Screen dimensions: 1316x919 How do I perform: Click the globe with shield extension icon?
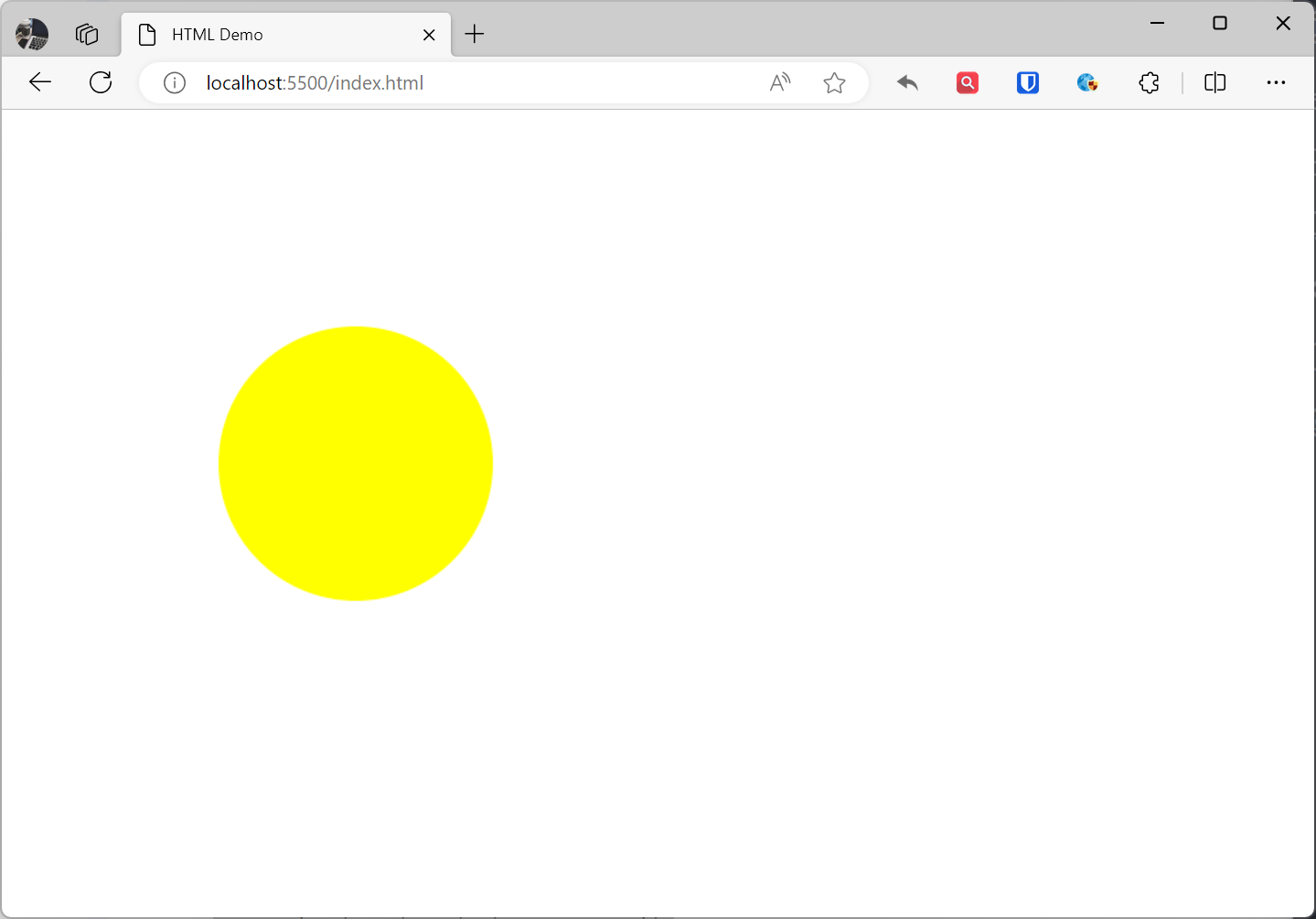tap(1087, 83)
